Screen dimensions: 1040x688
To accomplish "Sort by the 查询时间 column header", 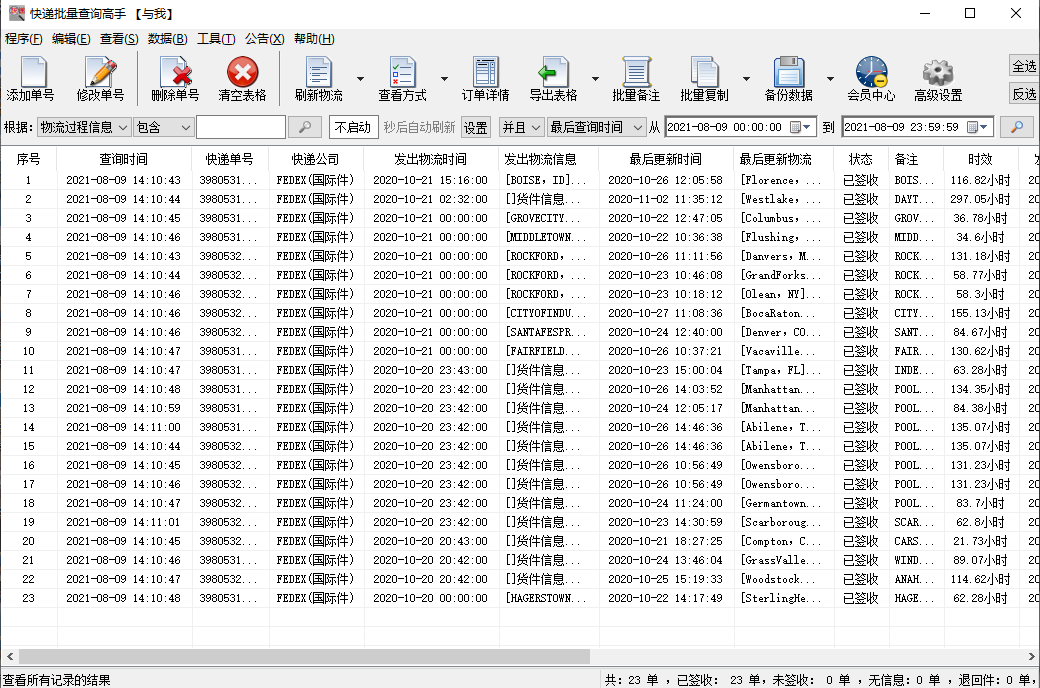I will click(123, 159).
